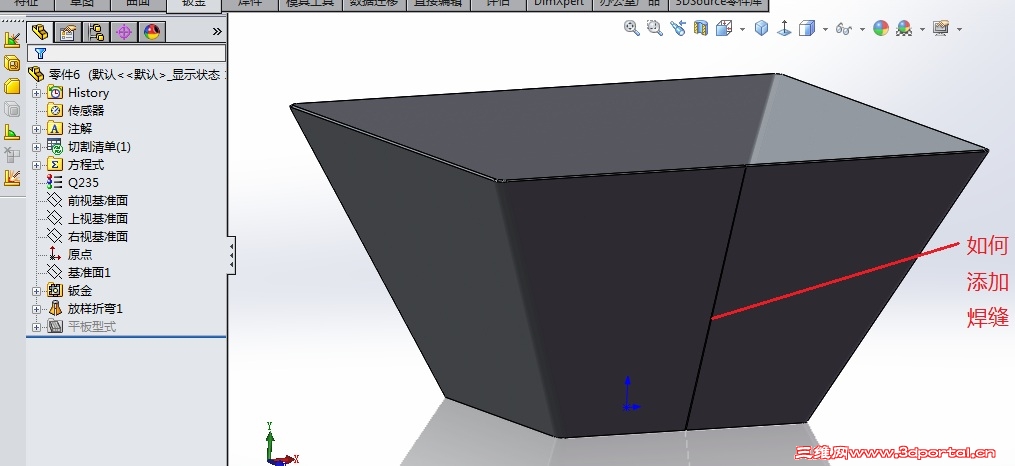
Task: Switch to the DimXpert command tab
Action: click(558, 5)
